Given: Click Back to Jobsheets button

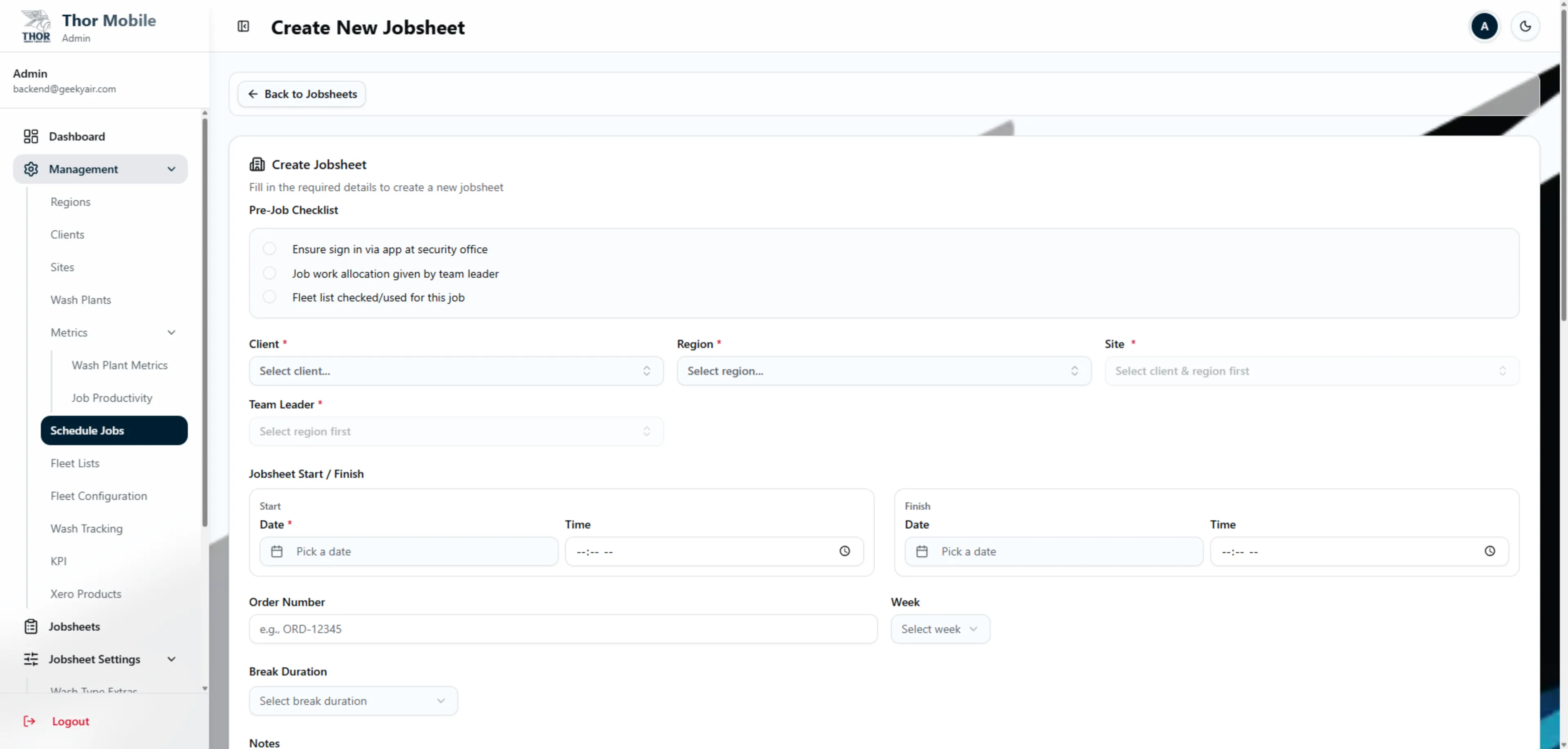Looking at the screenshot, I should [x=302, y=94].
